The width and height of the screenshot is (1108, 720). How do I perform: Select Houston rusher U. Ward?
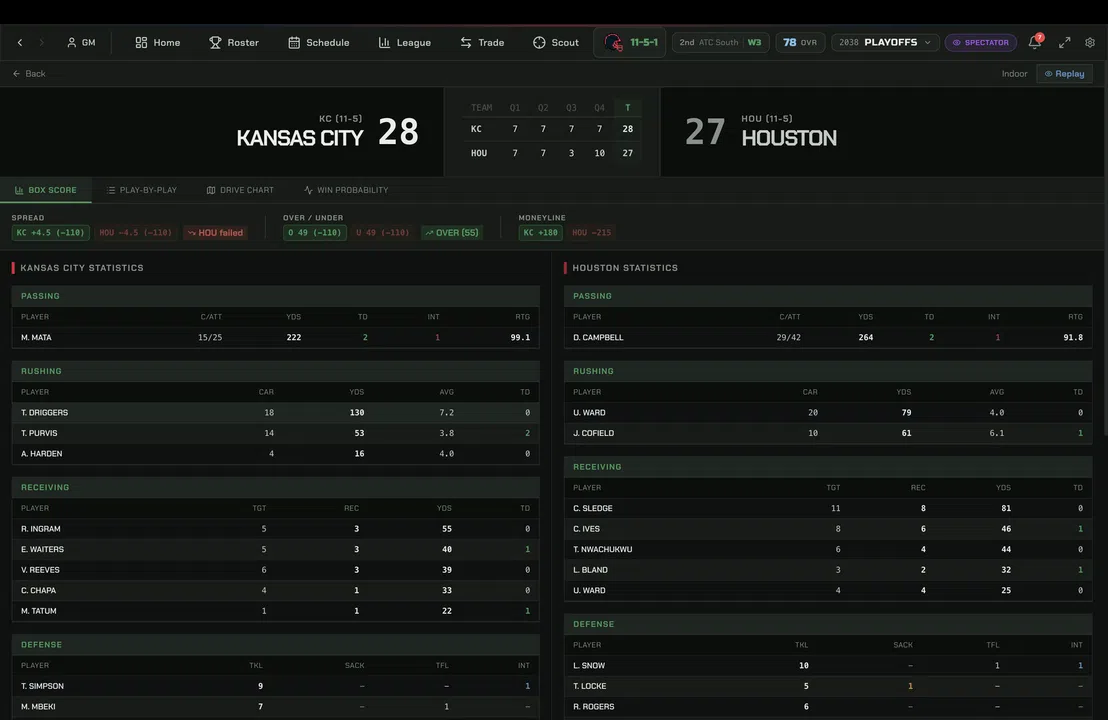tap(828, 412)
